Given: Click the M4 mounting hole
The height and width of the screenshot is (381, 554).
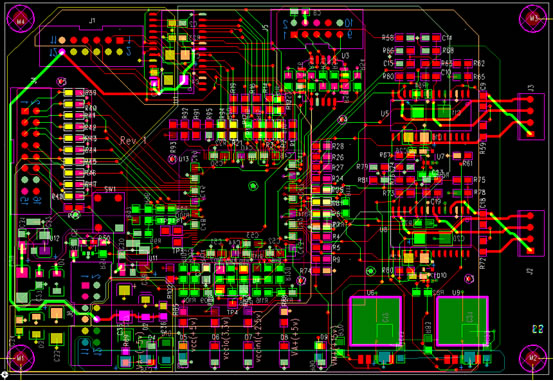Looking at the screenshot, I should point(20,19).
